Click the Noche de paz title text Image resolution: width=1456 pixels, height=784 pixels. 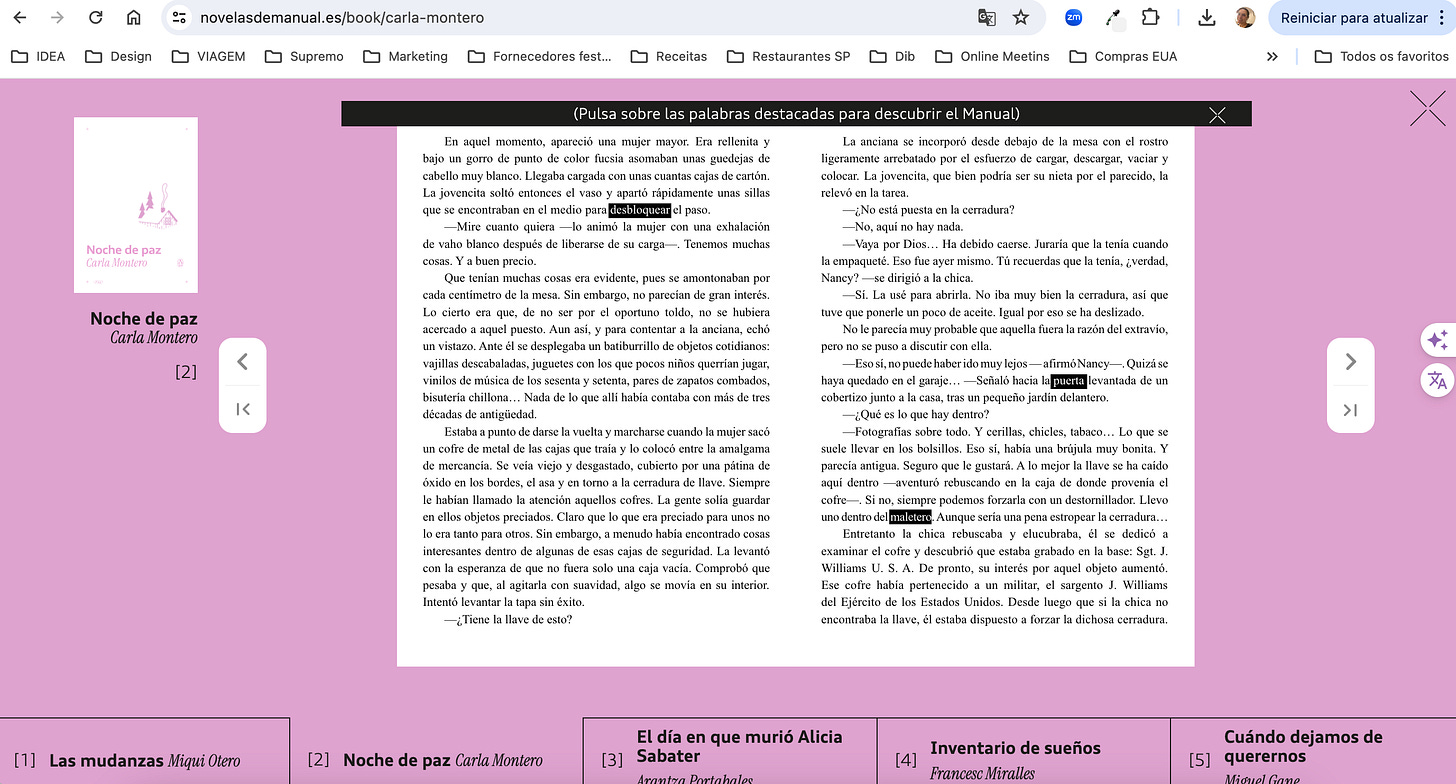(144, 318)
